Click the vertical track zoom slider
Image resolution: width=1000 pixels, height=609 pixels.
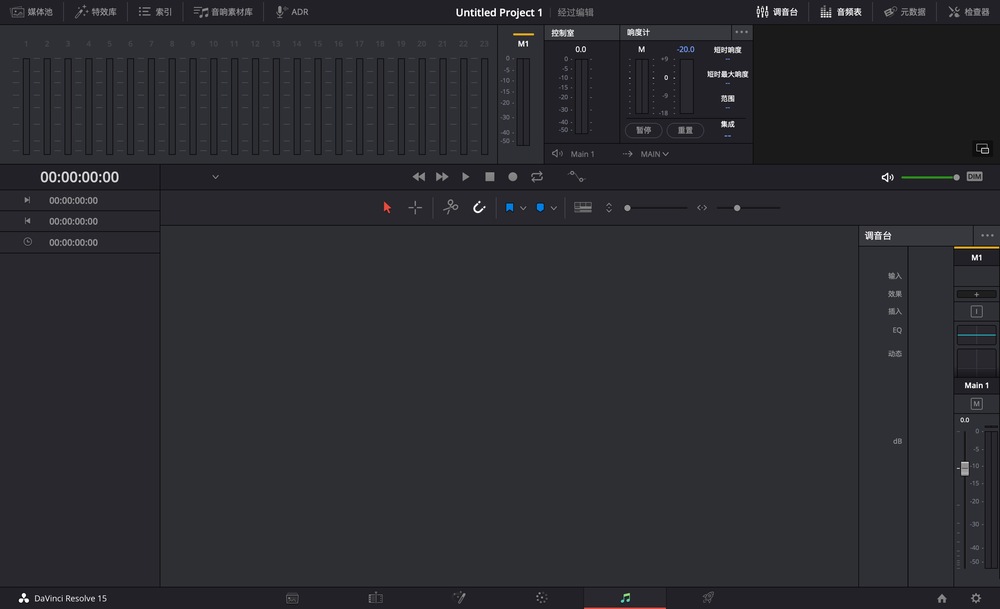(656, 208)
